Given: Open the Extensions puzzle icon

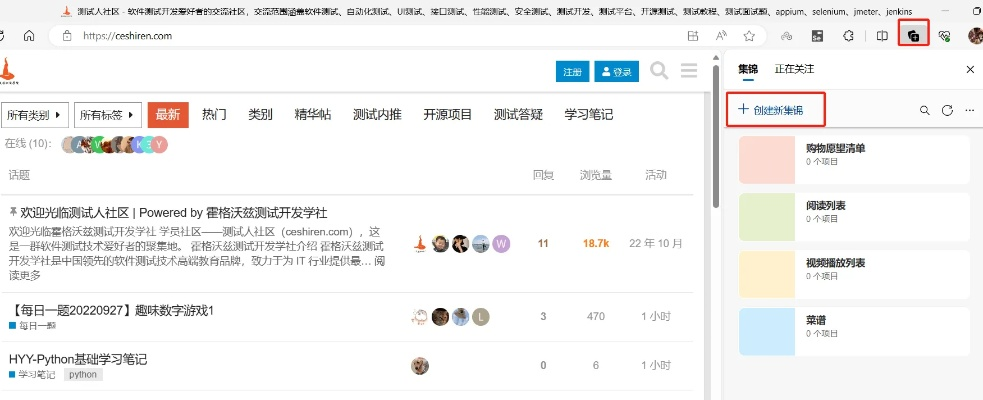Looking at the screenshot, I should click(x=848, y=36).
